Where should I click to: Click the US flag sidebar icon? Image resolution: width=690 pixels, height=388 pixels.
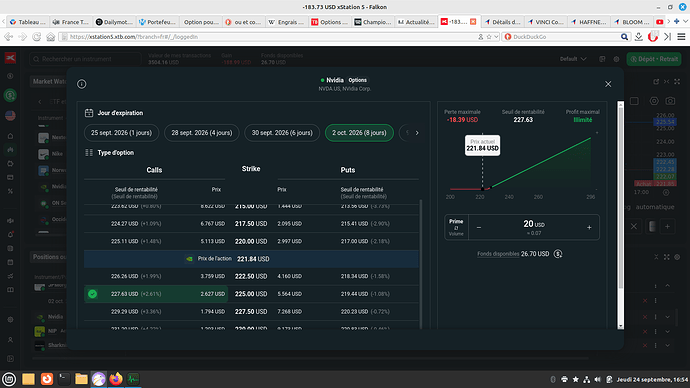[10, 115]
